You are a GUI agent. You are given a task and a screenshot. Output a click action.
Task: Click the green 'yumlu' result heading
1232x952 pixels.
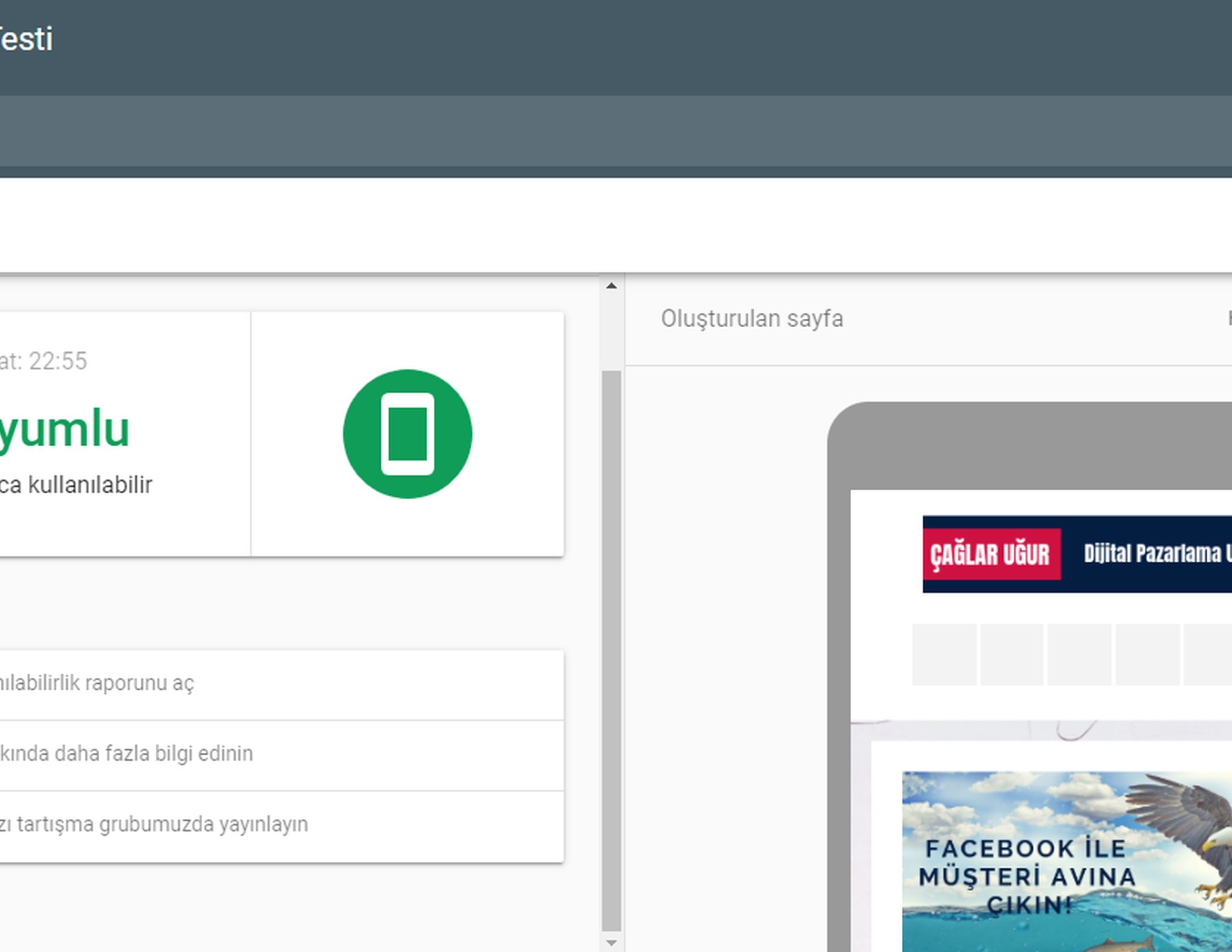(x=64, y=429)
